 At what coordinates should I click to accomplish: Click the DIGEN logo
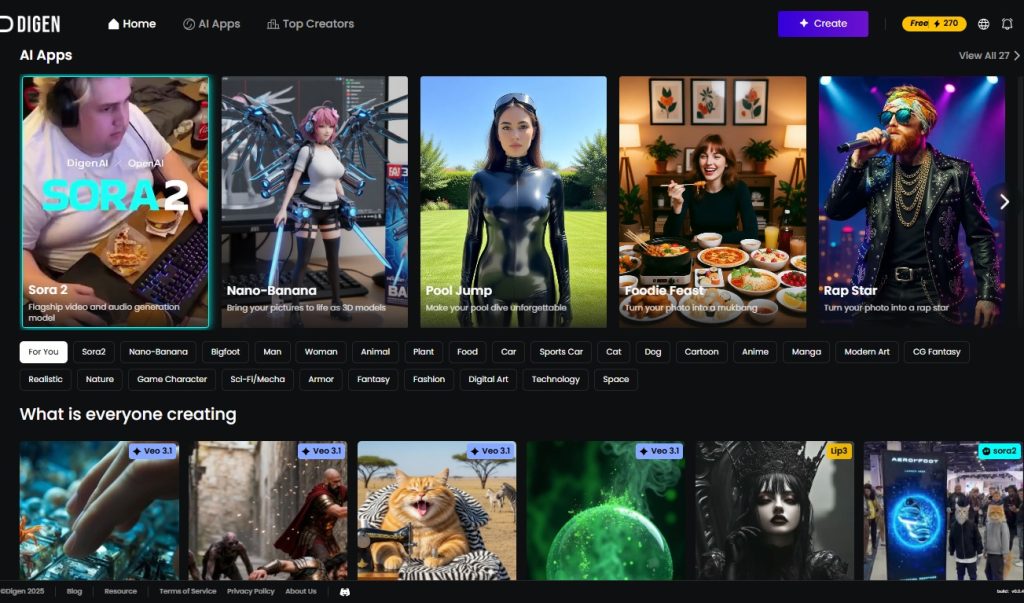[30, 23]
